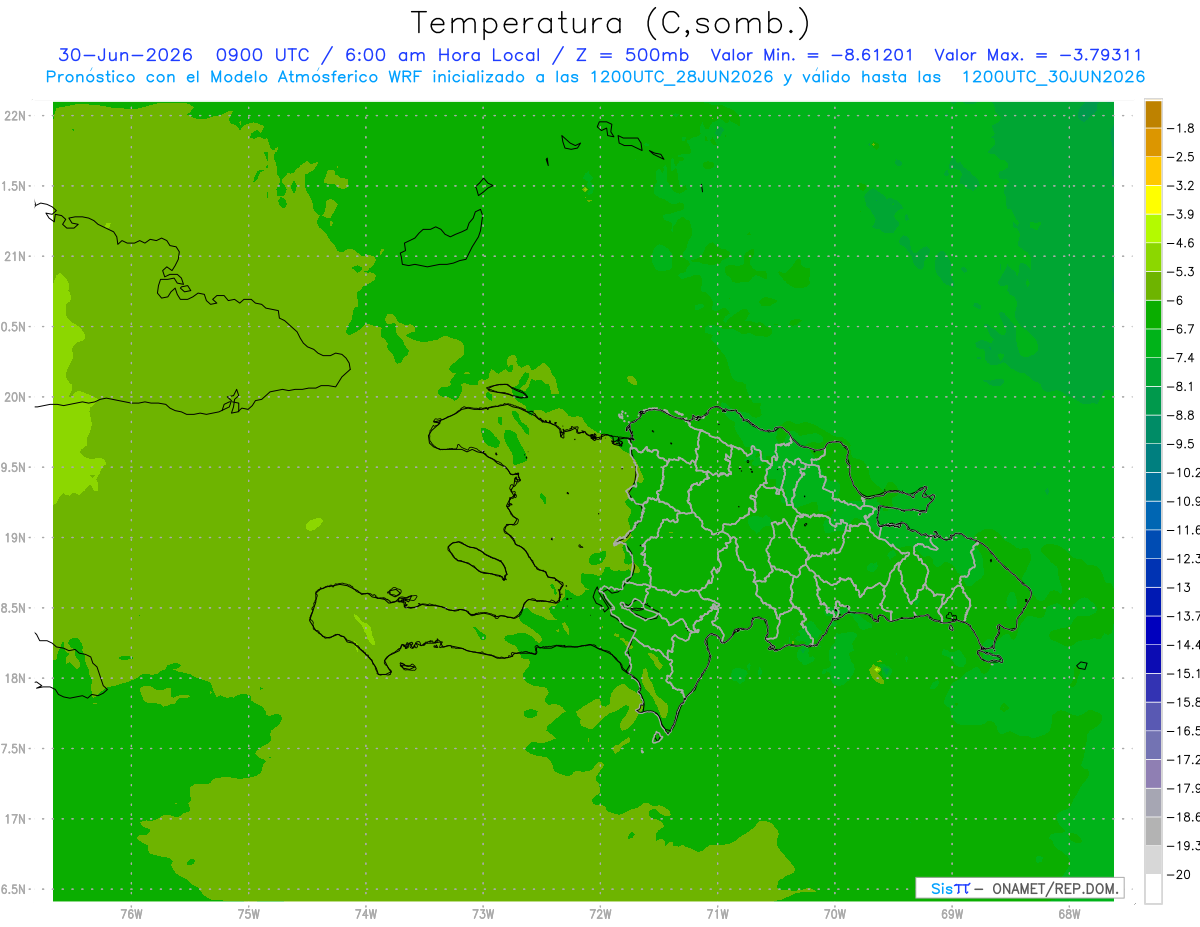Select the "70W" longitude label
Image resolution: width=1200 pixels, height=927 pixels.
point(834,914)
